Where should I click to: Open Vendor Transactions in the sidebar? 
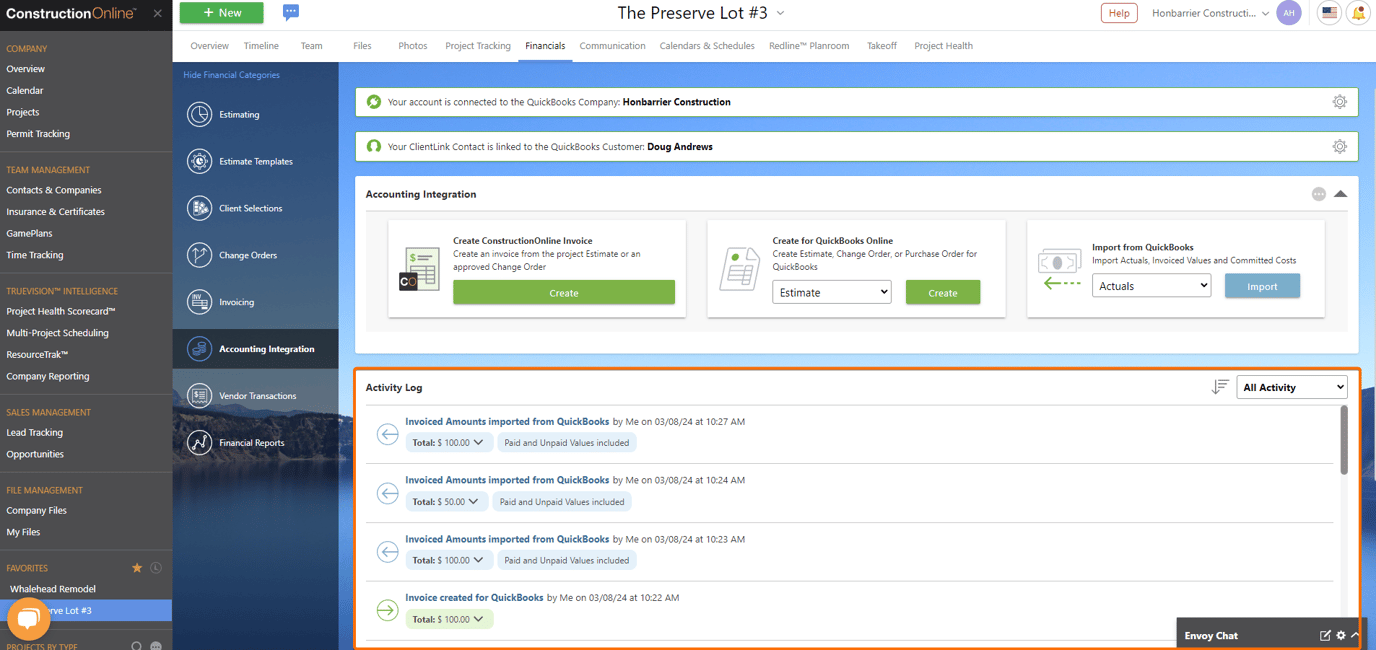[x=201, y=395]
